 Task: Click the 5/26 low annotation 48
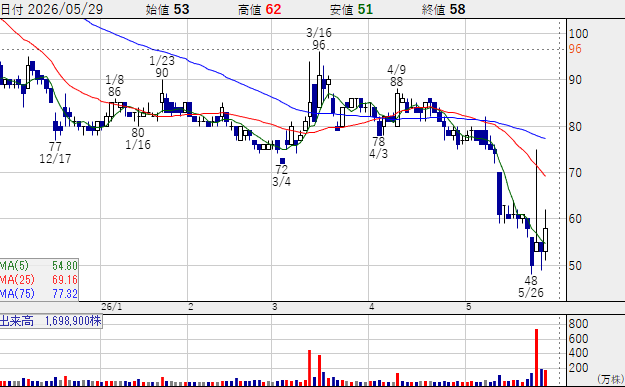[x=531, y=280]
